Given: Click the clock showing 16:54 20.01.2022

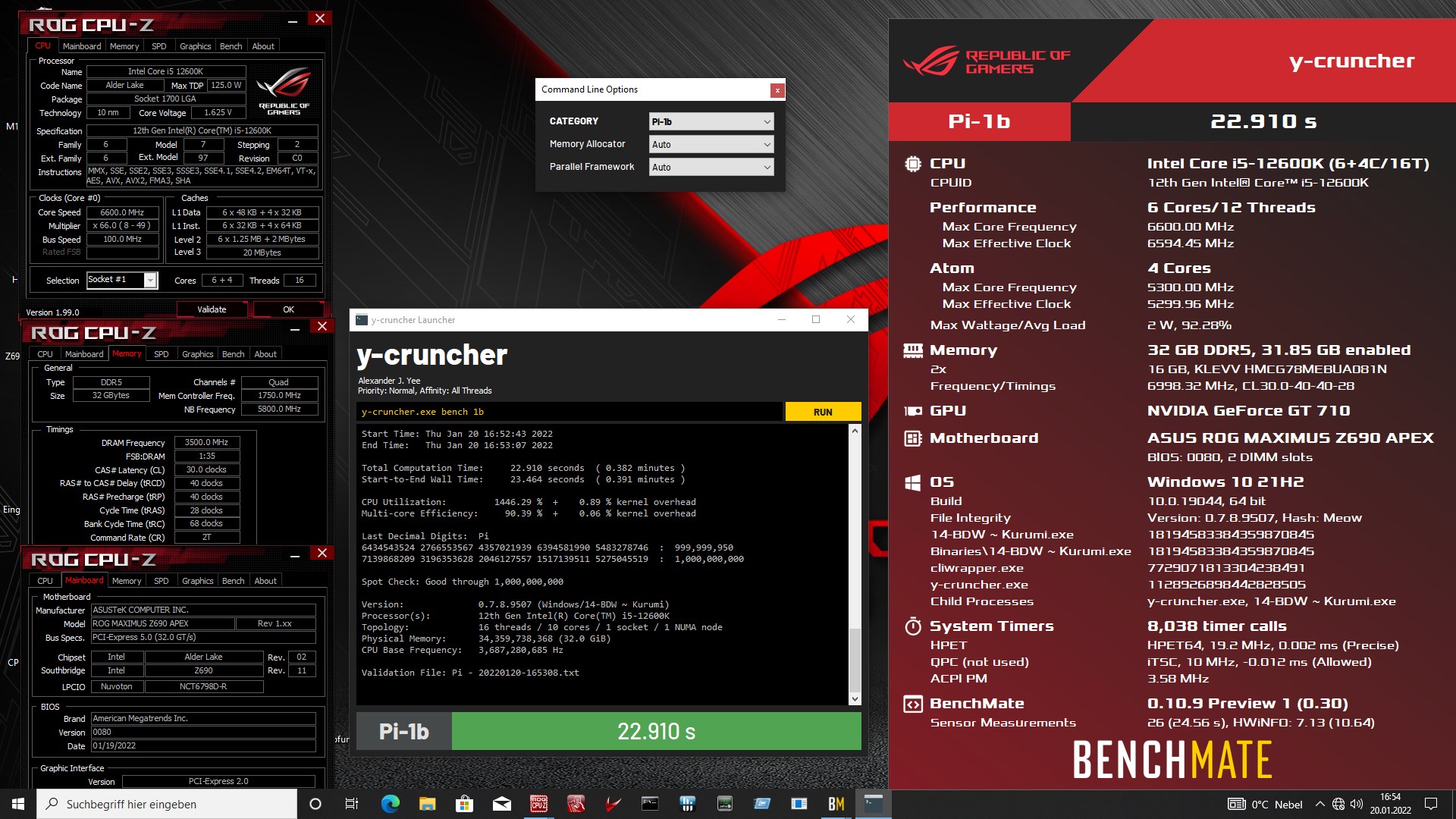Looking at the screenshot, I should click(x=1390, y=804).
